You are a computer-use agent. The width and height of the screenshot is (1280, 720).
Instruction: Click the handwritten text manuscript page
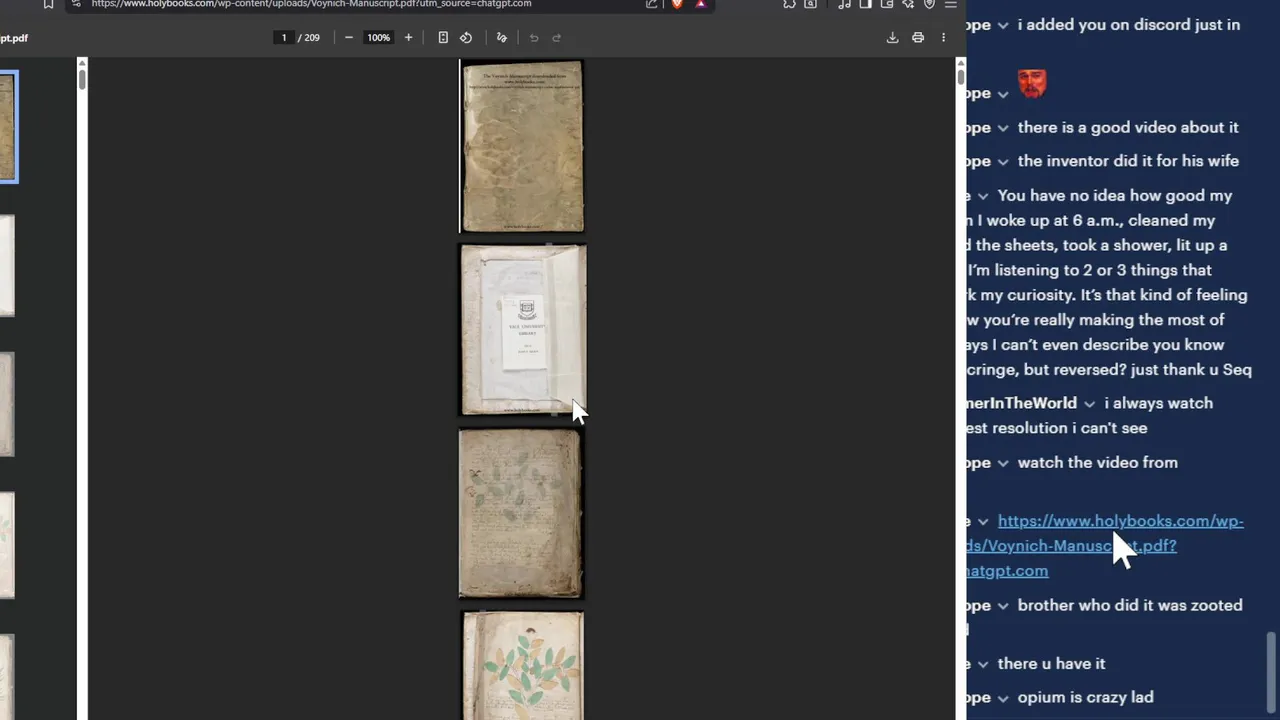[x=521, y=514]
